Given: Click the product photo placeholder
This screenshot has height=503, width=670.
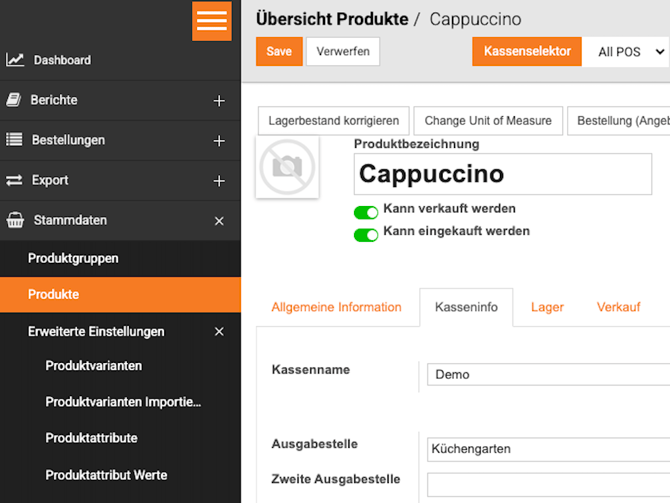Looking at the screenshot, I should point(287,167).
